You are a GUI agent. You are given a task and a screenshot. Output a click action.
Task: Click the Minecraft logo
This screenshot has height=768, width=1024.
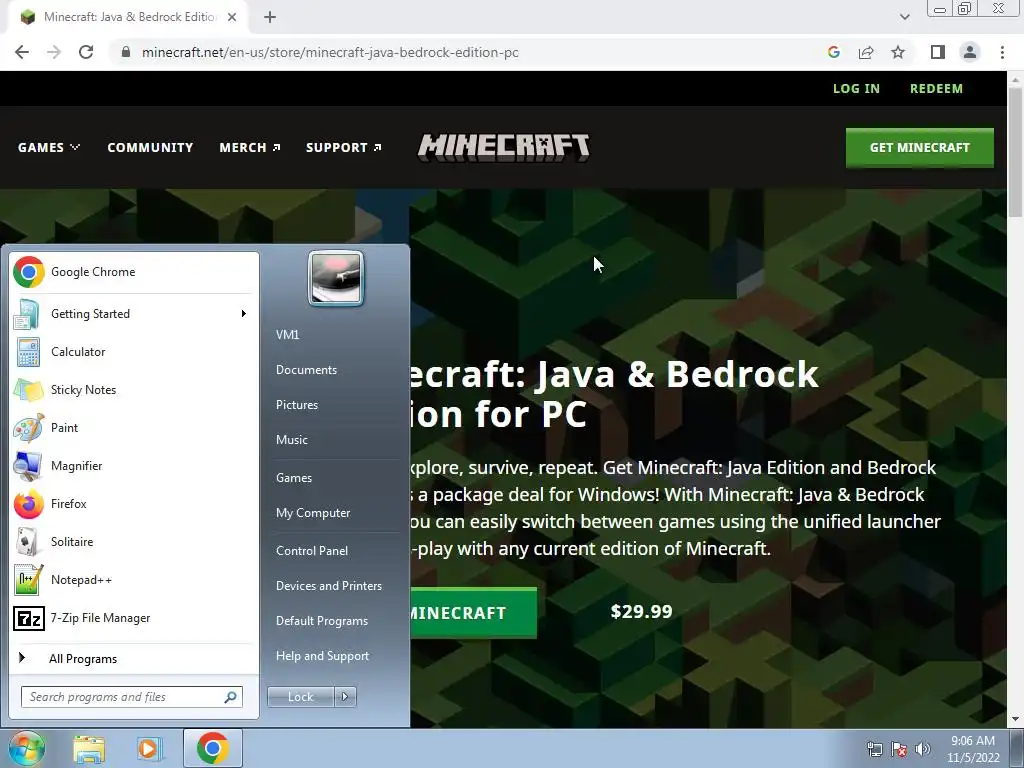tap(504, 148)
